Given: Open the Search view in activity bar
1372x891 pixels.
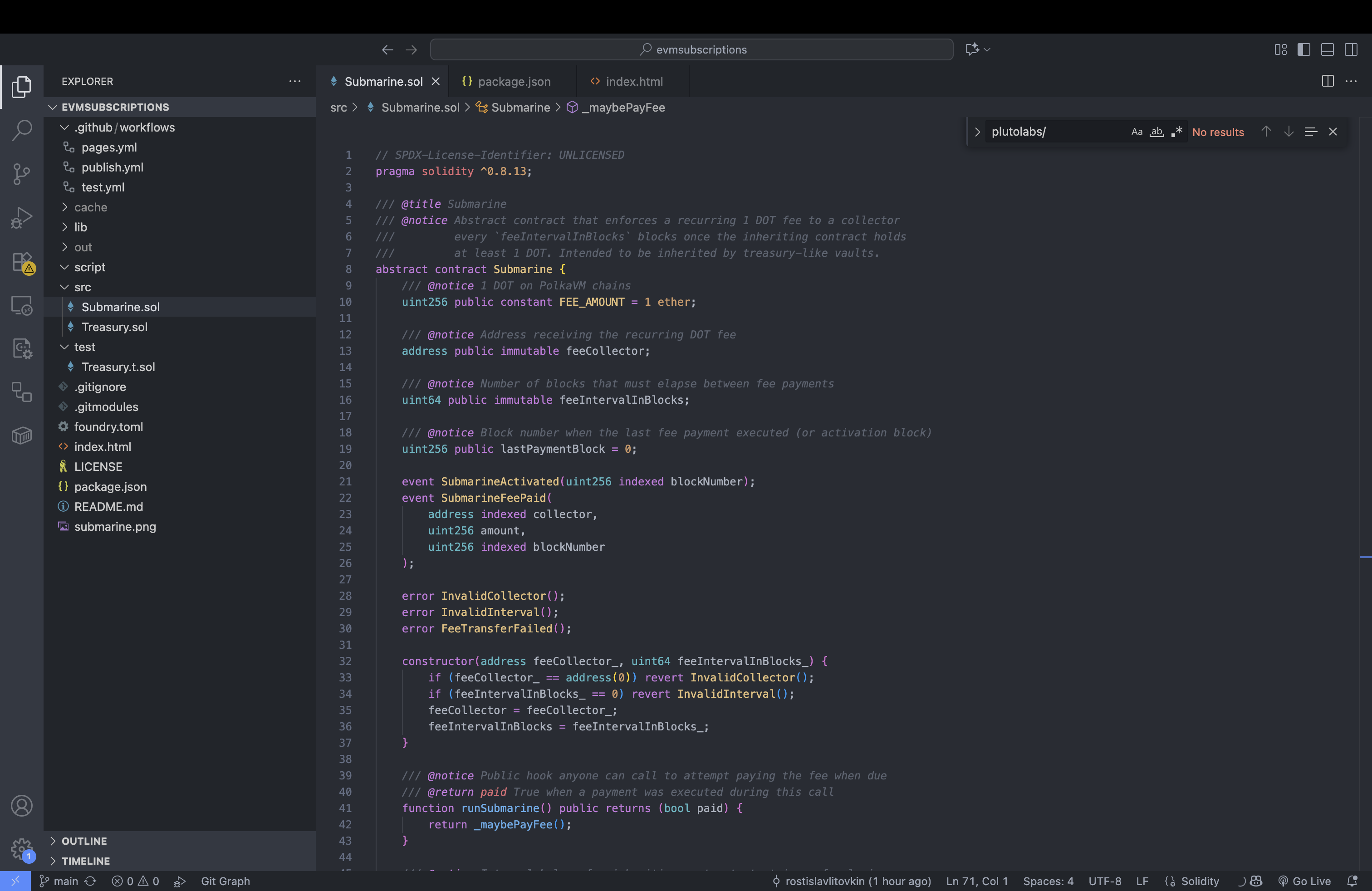Looking at the screenshot, I should tap(21, 130).
